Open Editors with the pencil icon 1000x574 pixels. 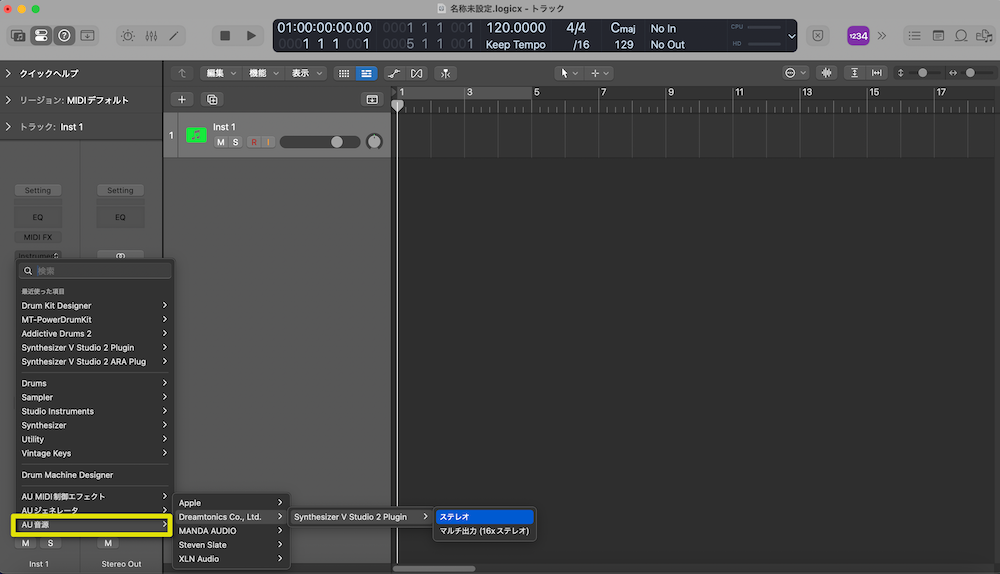(173, 36)
